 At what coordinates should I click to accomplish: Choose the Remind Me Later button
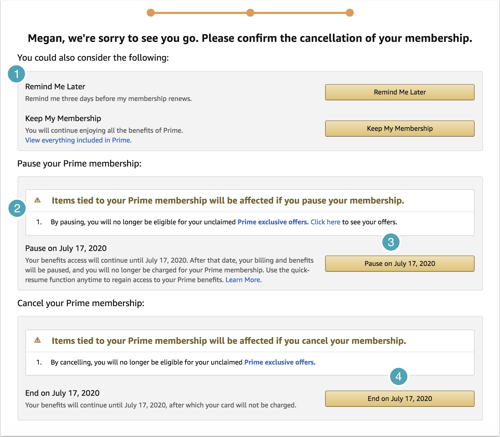click(400, 92)
